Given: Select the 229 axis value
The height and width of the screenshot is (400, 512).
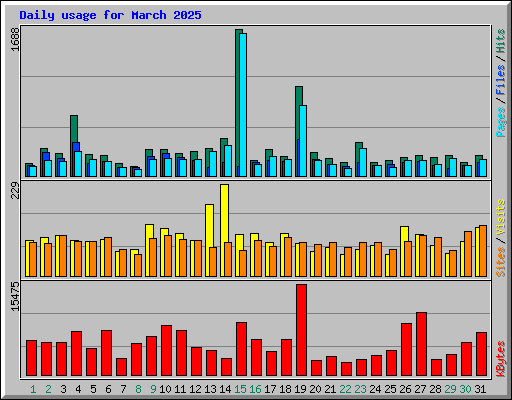Looking at the screenshot, I should (x=15, y=191).
